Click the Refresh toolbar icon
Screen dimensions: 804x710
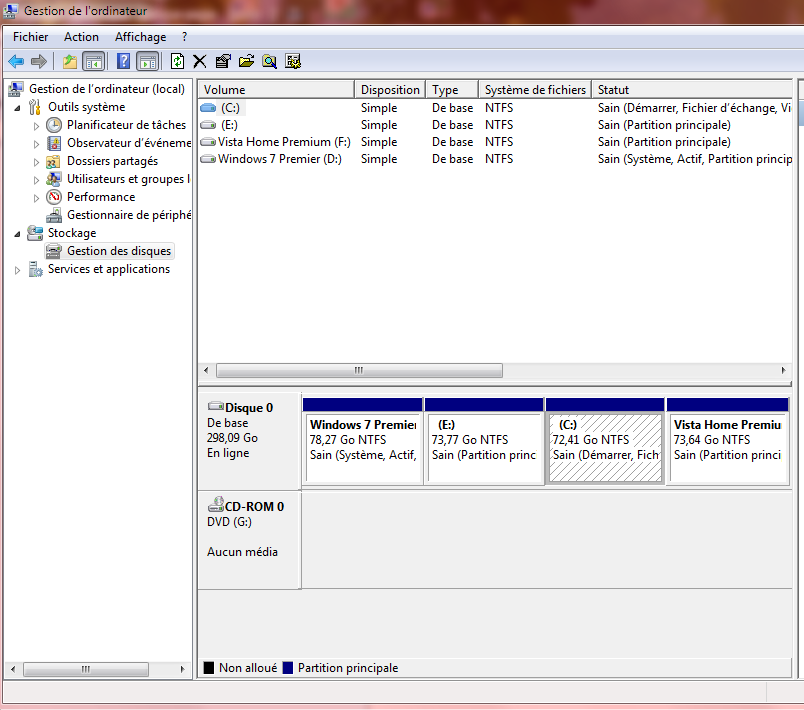click(x=177, y=62)
